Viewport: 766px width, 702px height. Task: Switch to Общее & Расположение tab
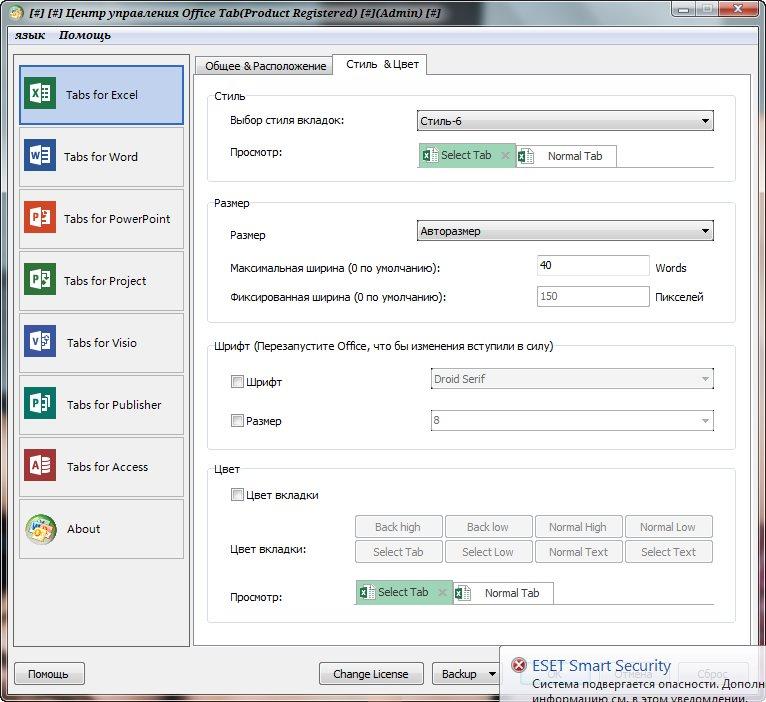click(x=264, y=66)
